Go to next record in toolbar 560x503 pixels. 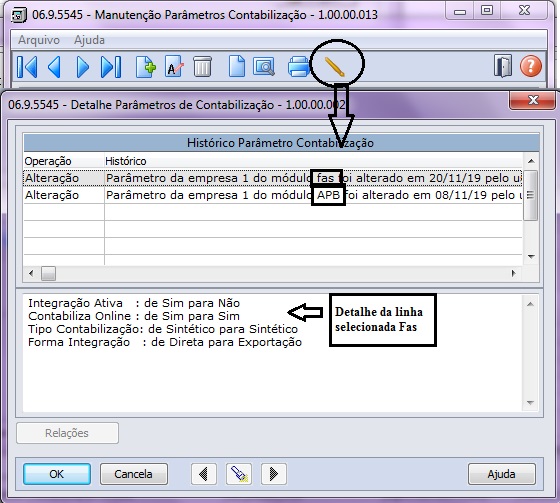(83, 67)
